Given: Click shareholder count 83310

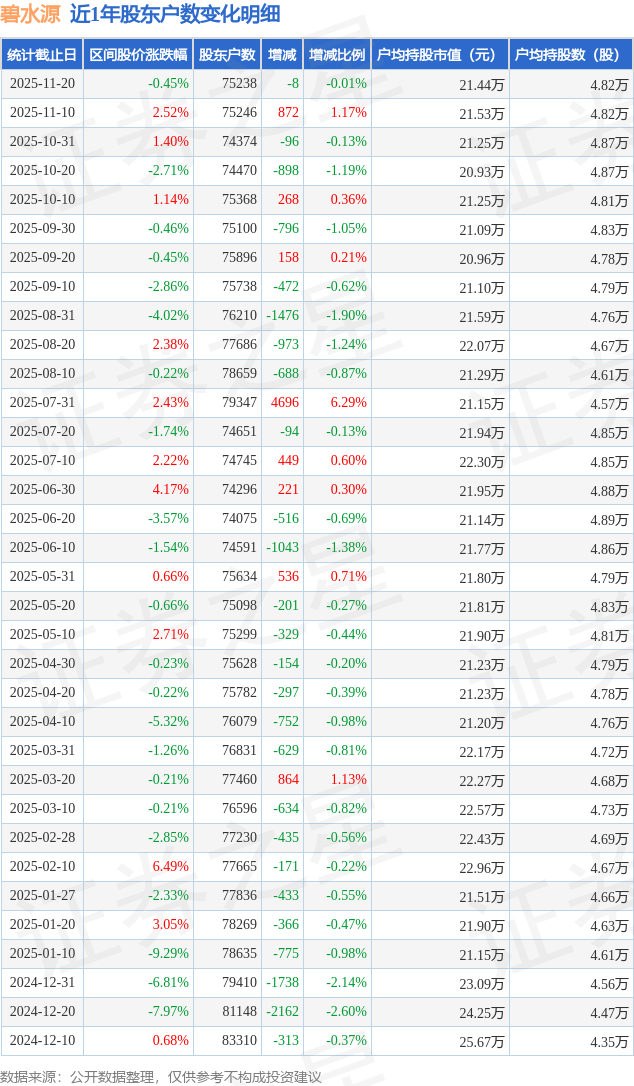Looking at the screenshot, I should click(238, 1041).
